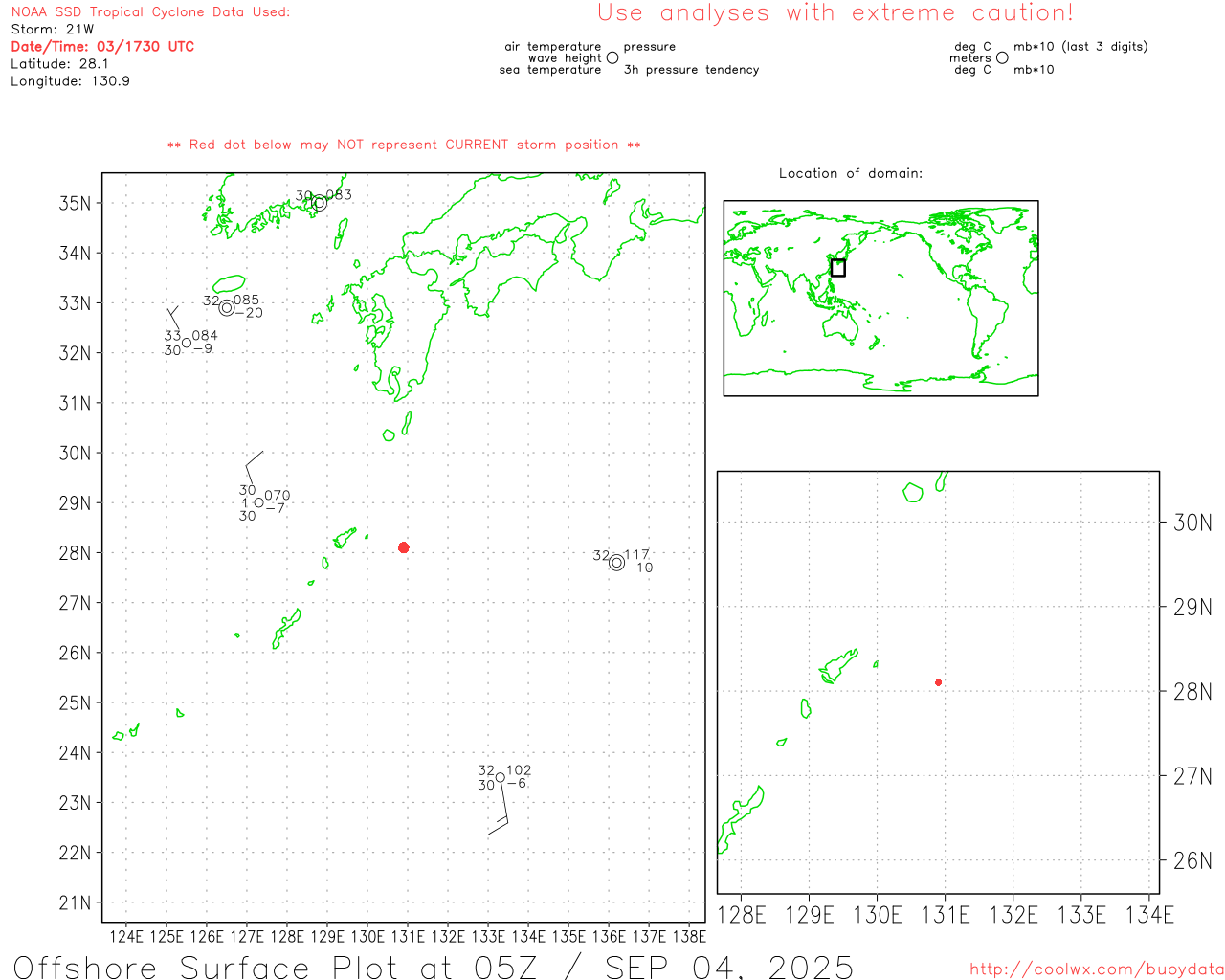The height and width of the screenshot is (980, 1225).
Task: Select the buoy station circle reading 32 085 -20
Action: coord(227,307)
